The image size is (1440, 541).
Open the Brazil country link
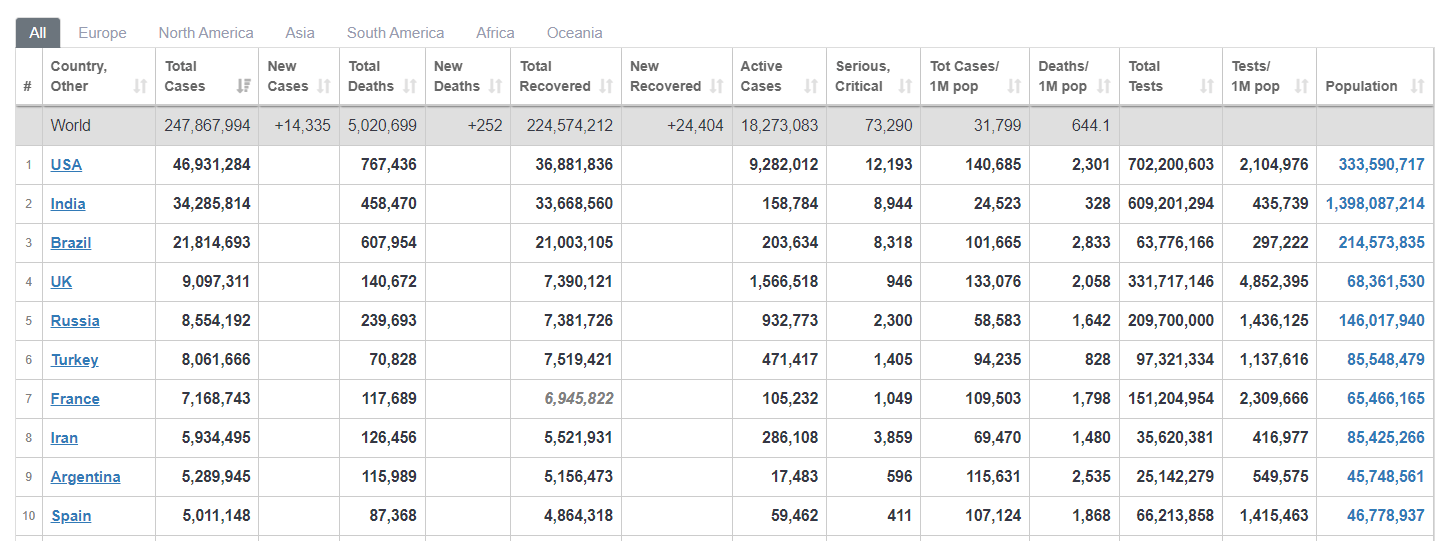[71, 243]
